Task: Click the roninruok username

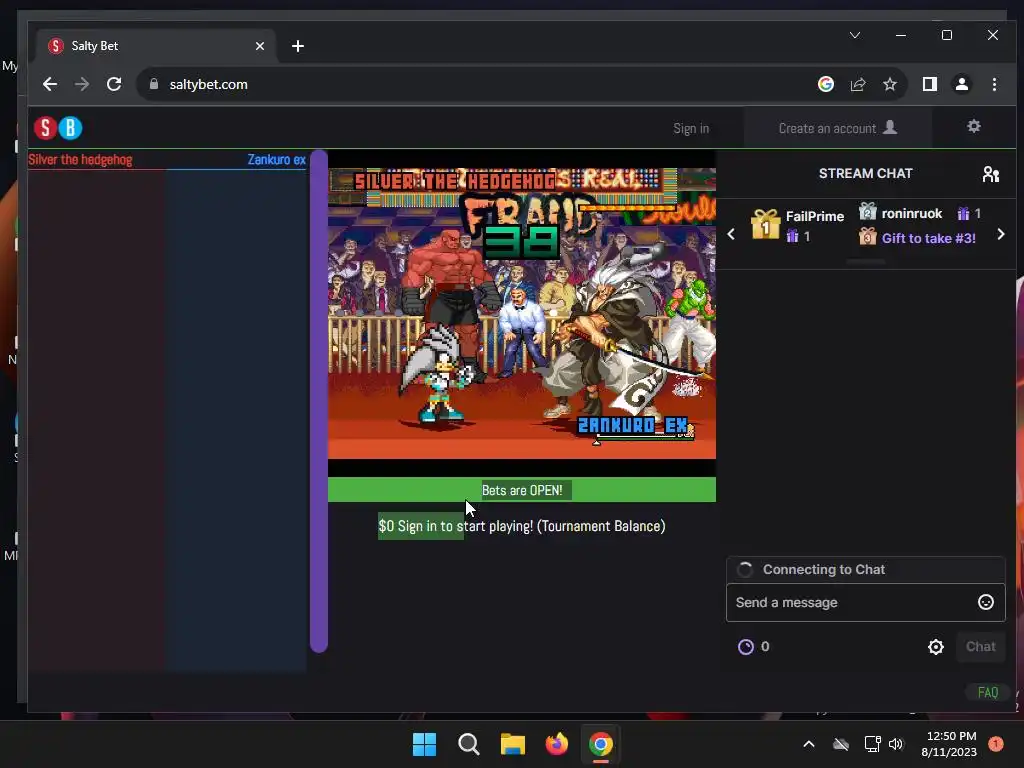Action: [x=912, y=214]
